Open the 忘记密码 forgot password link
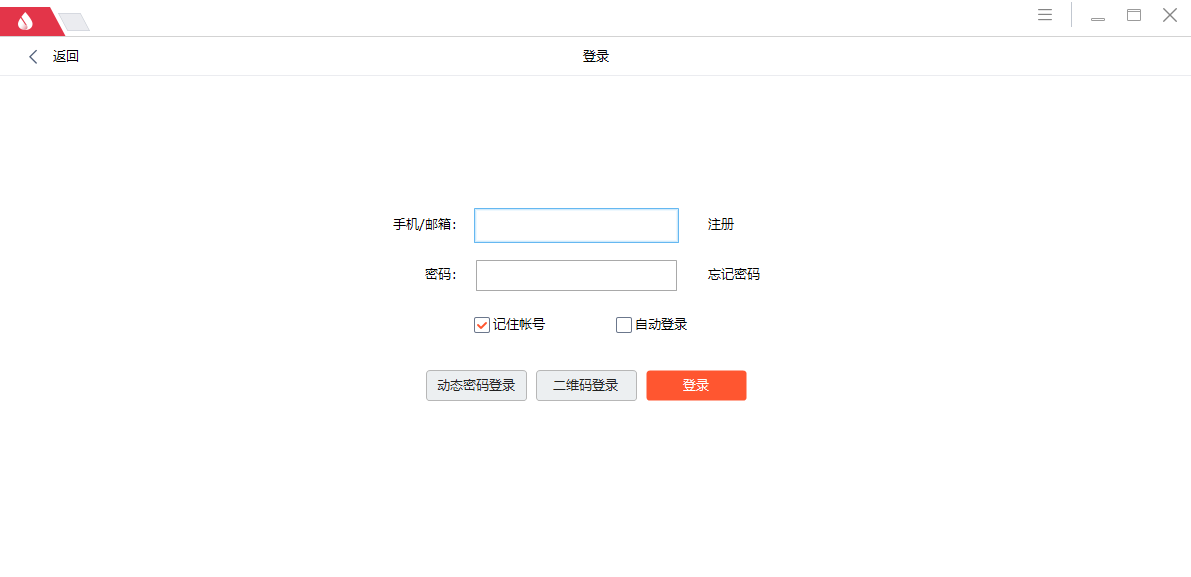The image size is (1191, 577). (731, 274)
